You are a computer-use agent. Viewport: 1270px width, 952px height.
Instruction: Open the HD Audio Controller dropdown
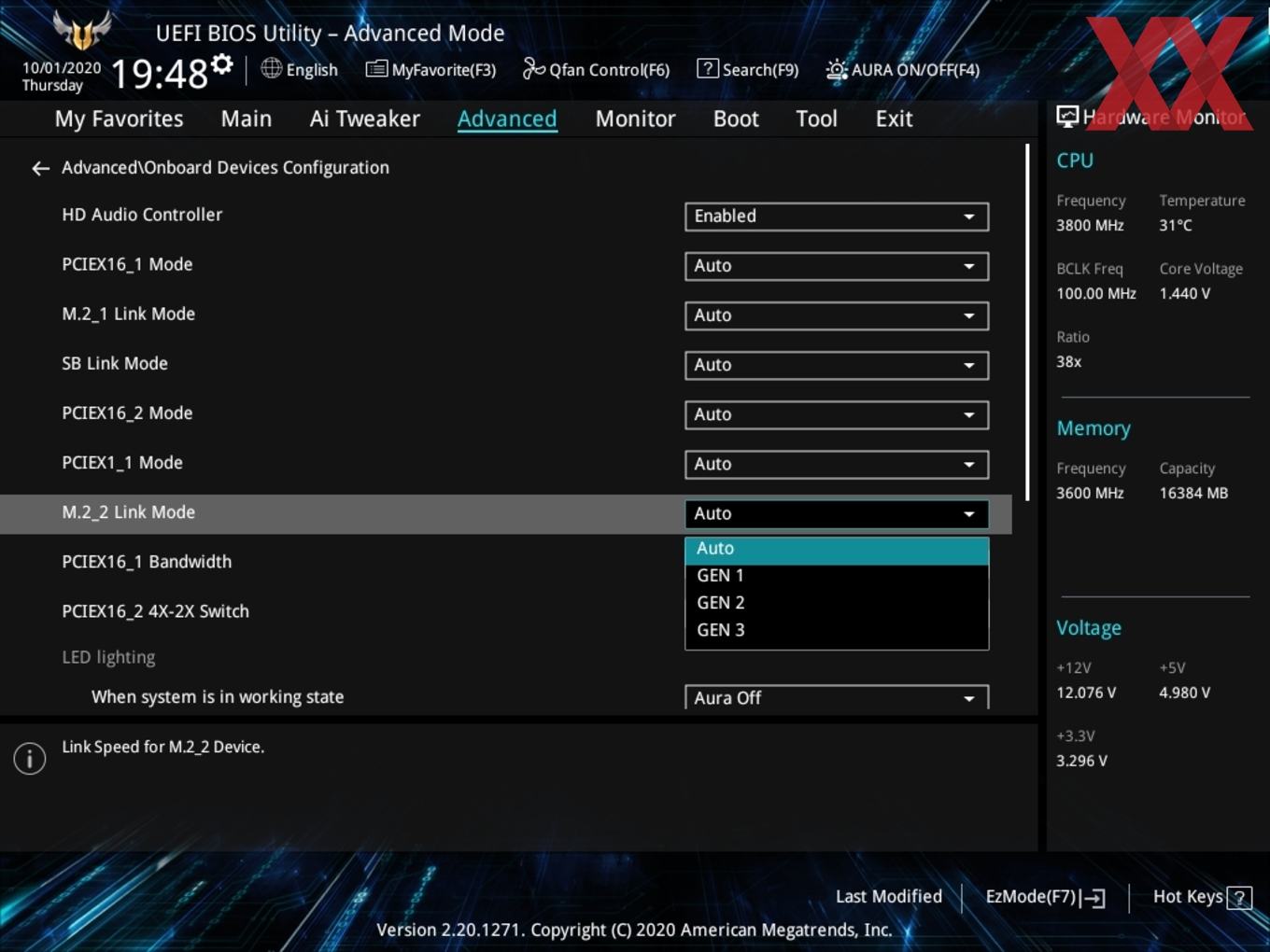pos(837,217)
